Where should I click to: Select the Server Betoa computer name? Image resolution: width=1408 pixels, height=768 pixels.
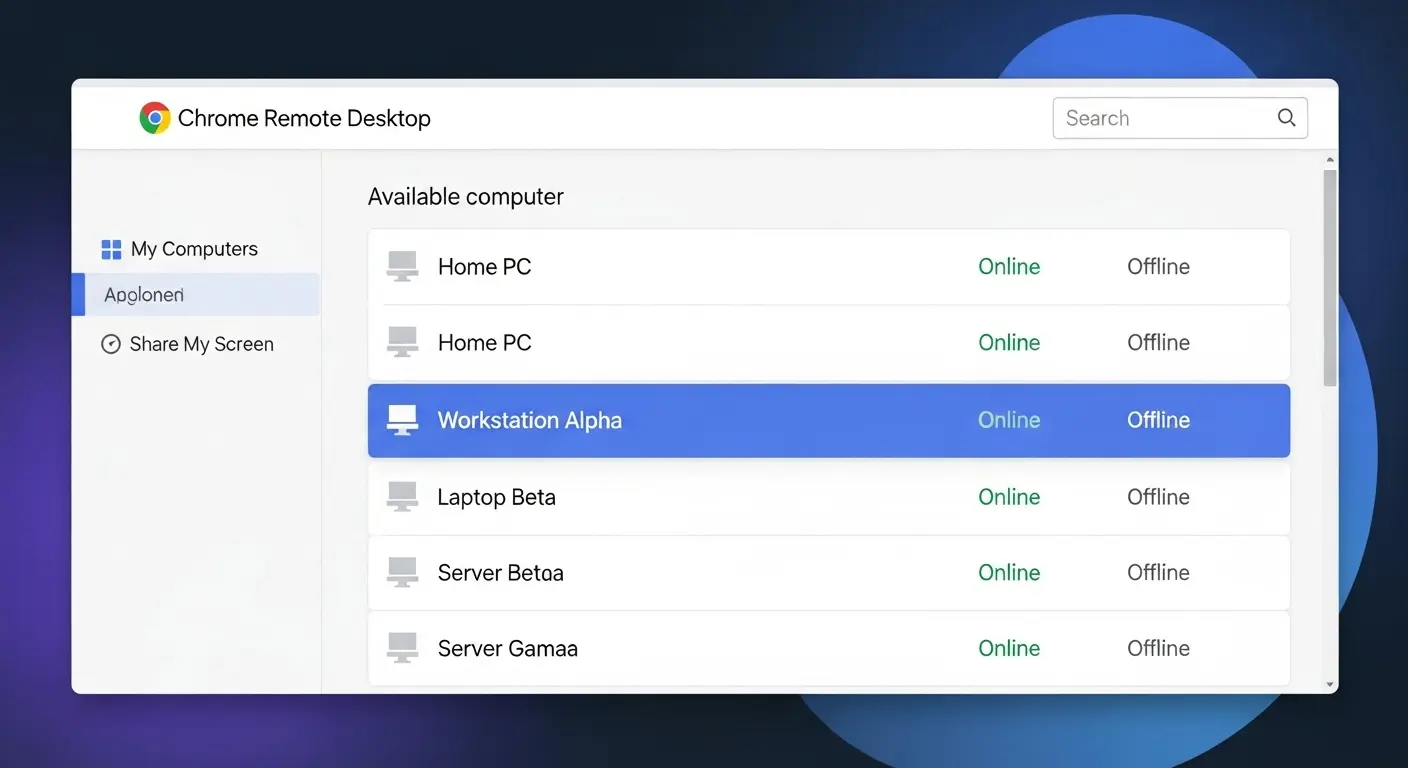pos(501,573)
